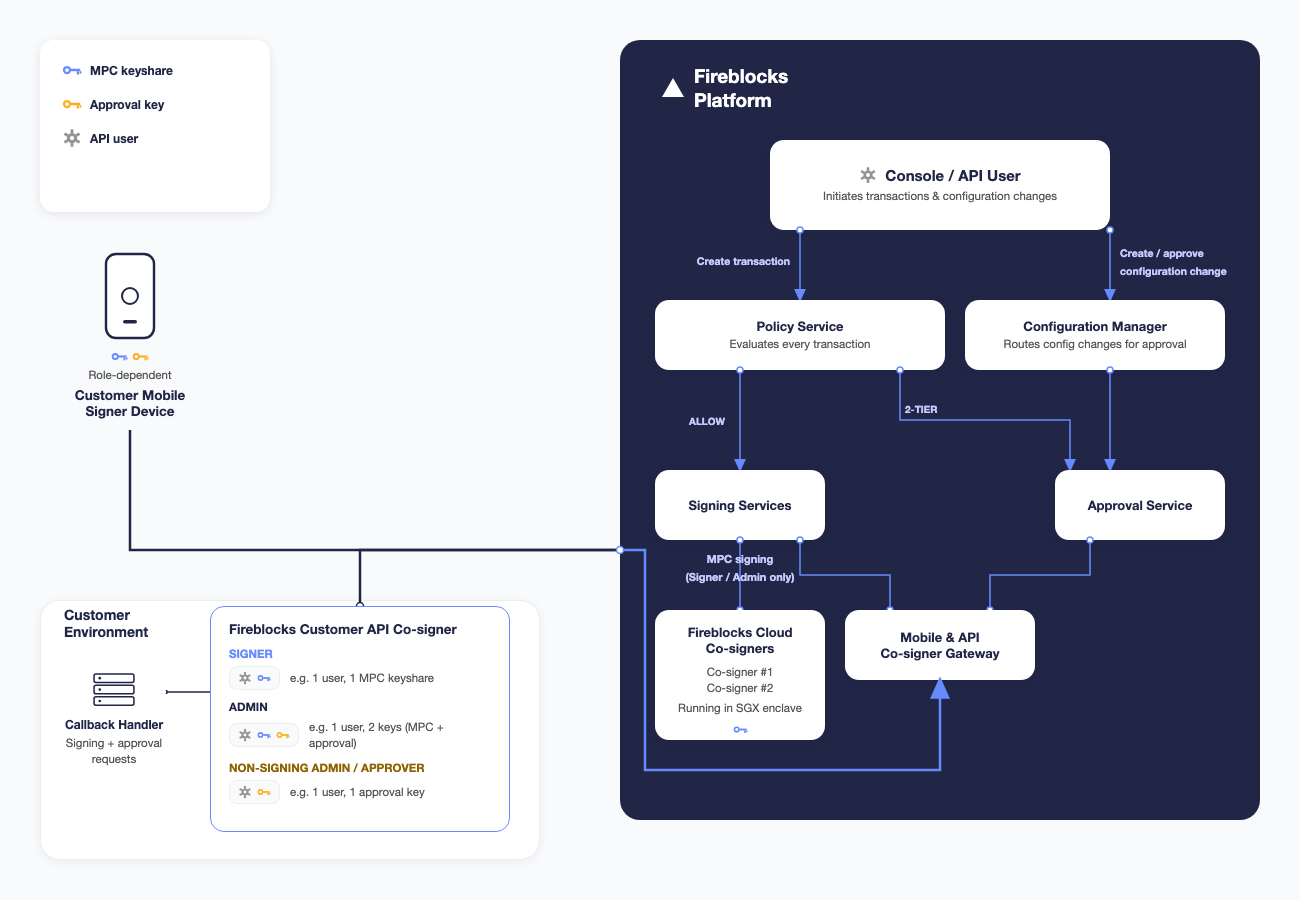The width and height of the screenshot is (1300, 900).
Task: Click the 'Signing Services' box
Action: click(x=740, y=505)
